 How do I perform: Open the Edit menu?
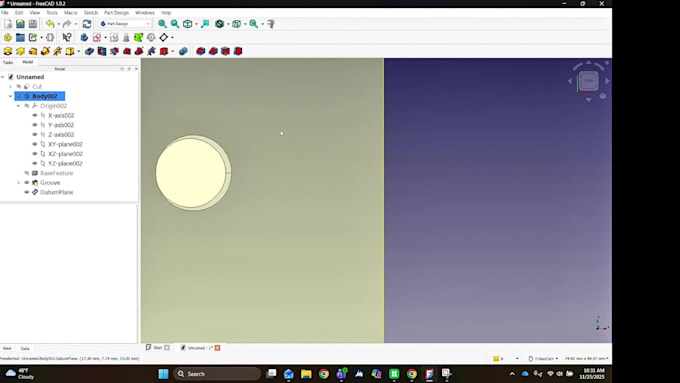(x=19, y=13)
